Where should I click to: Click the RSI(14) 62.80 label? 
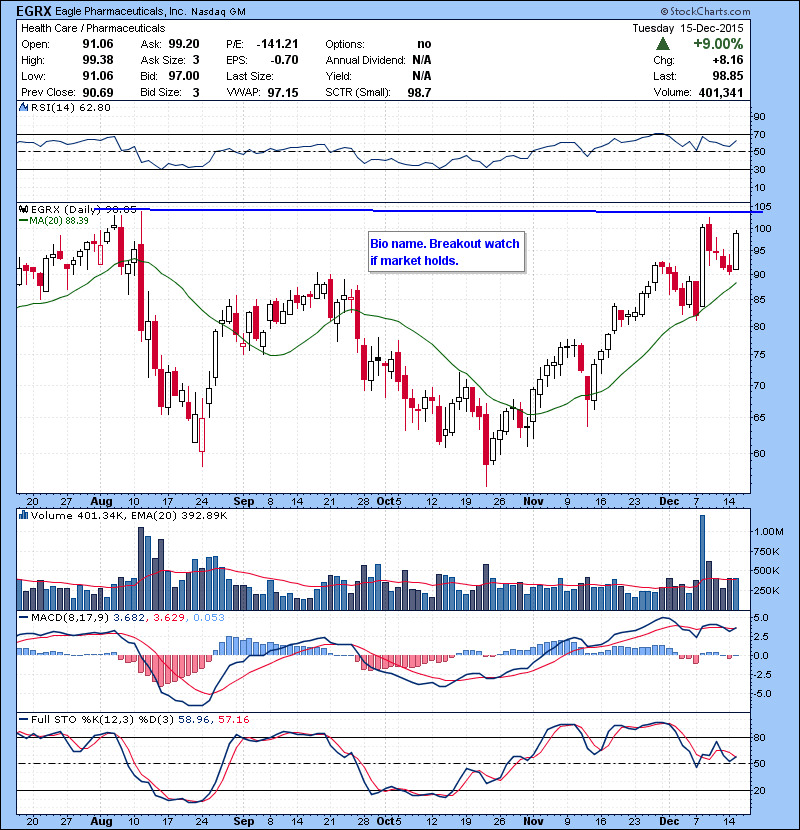pyautogui.click(x=71, y=107)
